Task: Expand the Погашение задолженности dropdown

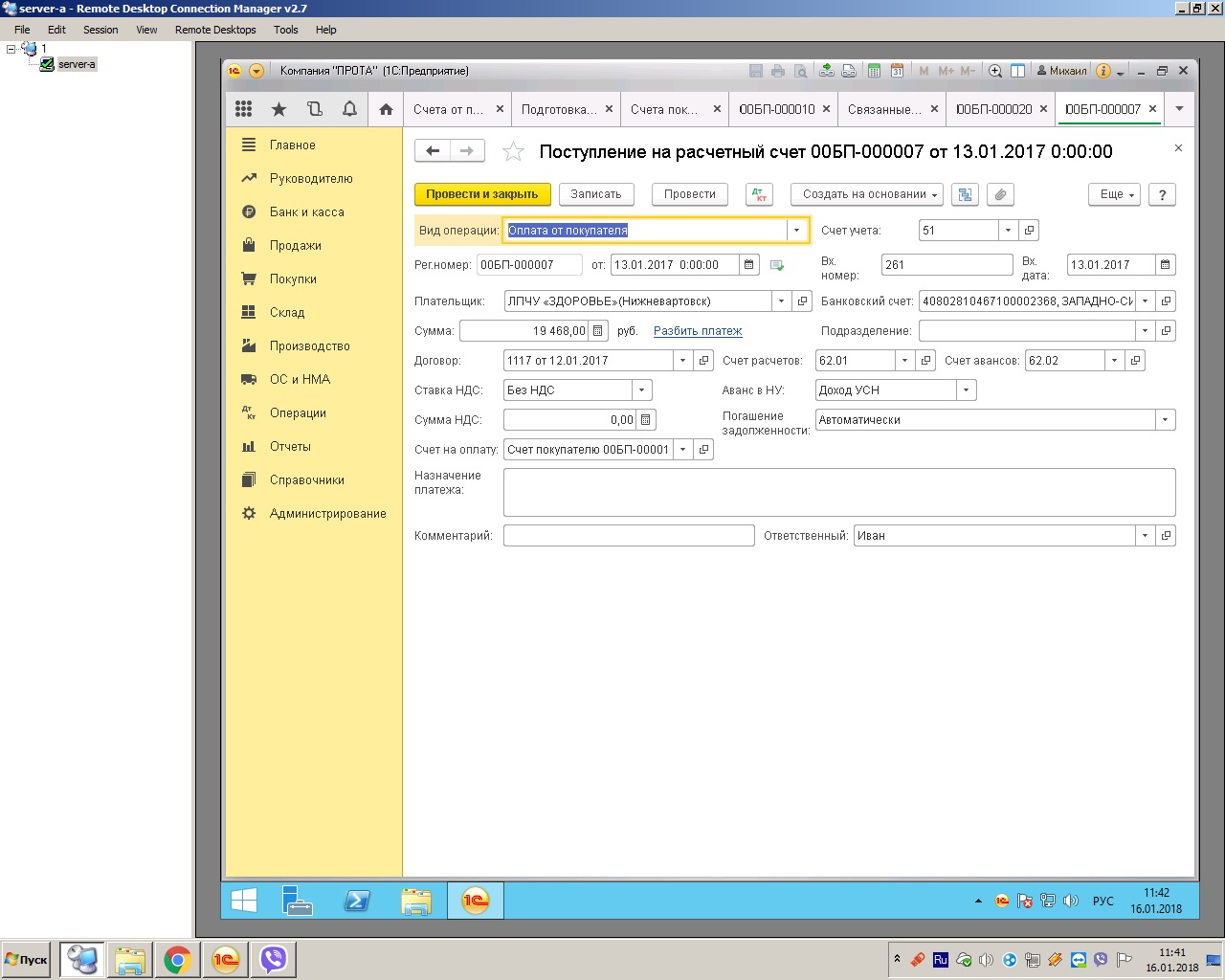Action: coord(1166,420)
